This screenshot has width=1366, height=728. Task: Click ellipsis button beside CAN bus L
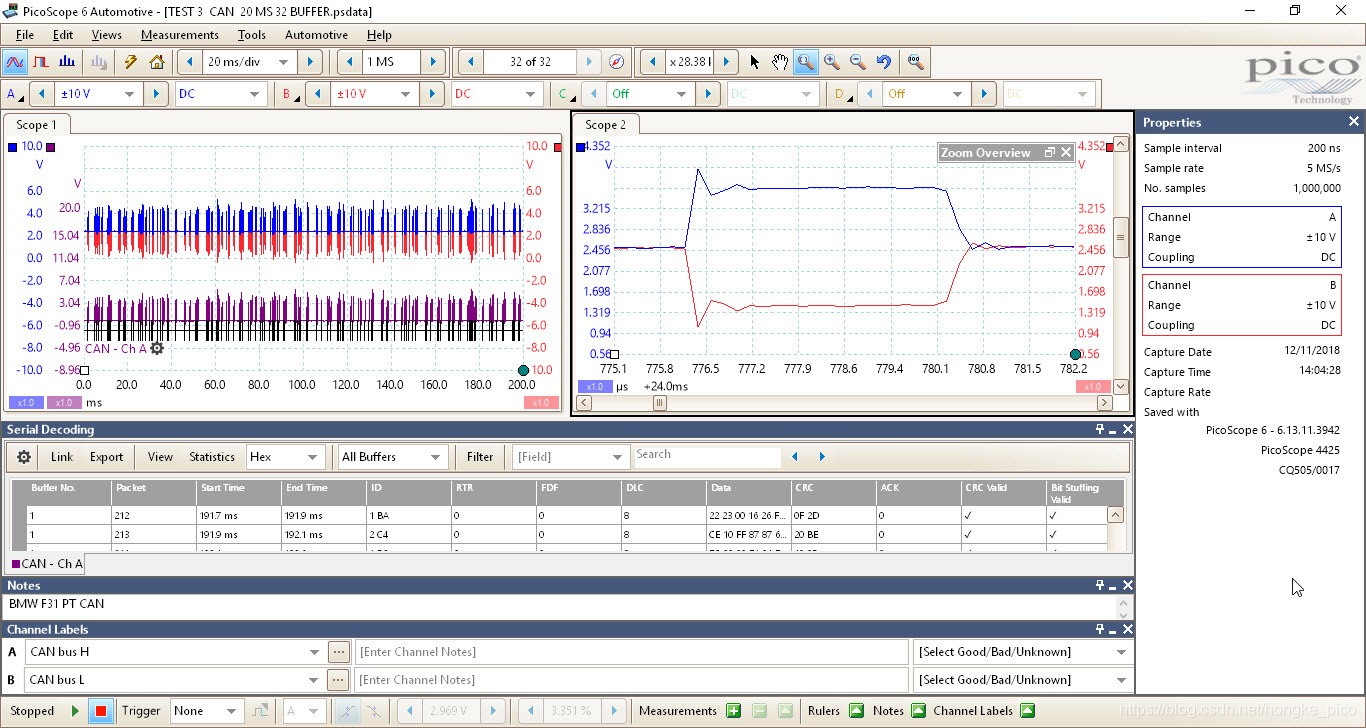pos(339,680)
